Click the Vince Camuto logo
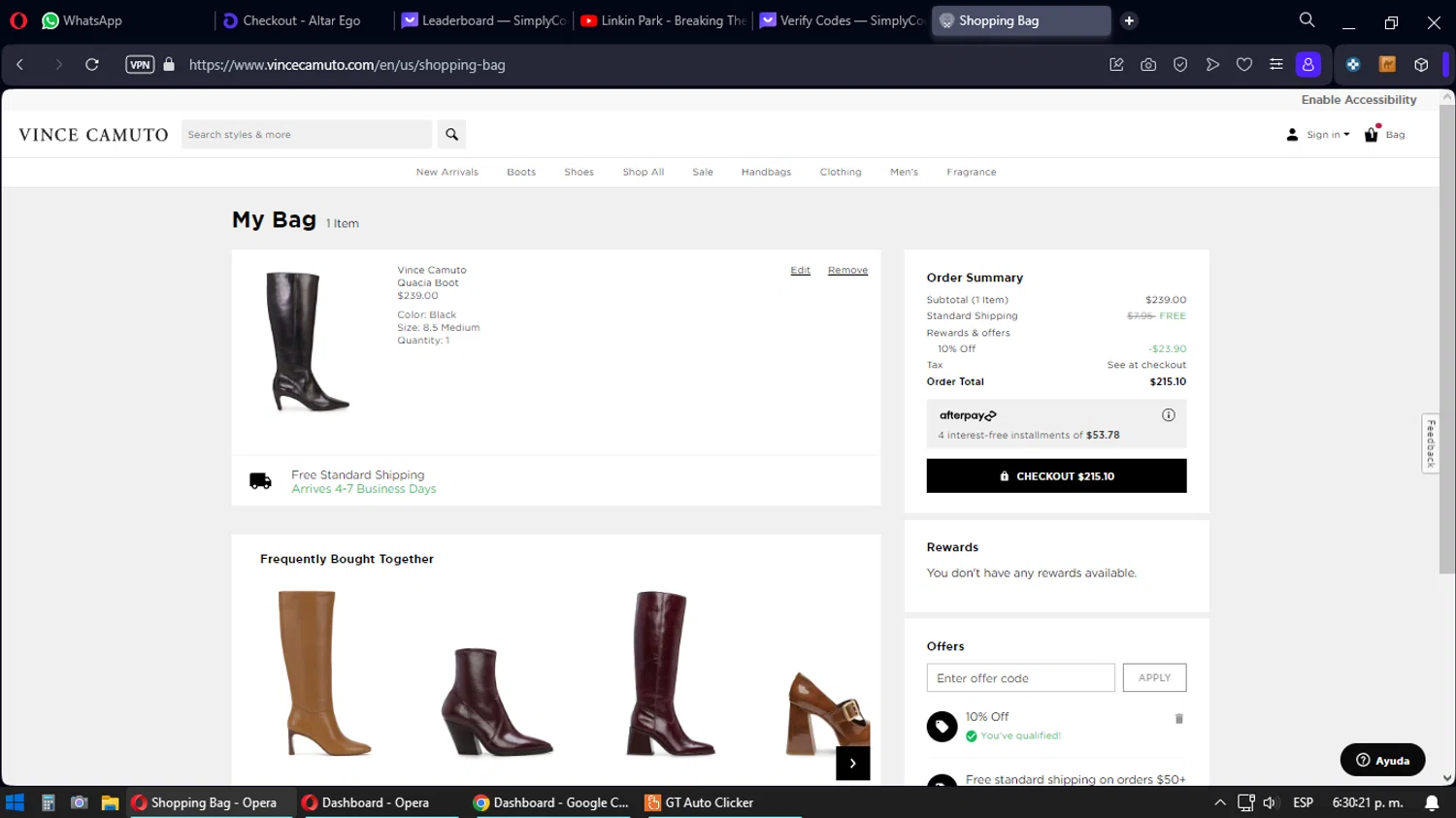Viewport: 1456px width, 818px height. pyautogui.click(x=93, y=135)
